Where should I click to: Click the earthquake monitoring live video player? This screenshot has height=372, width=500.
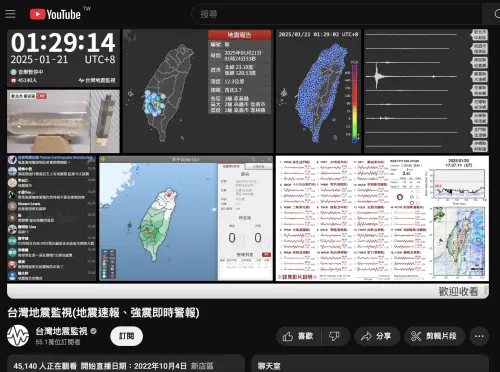coord(248,163)
